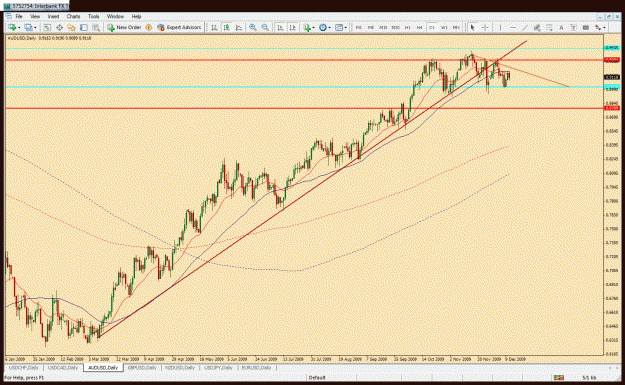The width and height of the screenshot is (625, 385).
Task: Click the Templates toolbar icon
Action: pos(339,28)
